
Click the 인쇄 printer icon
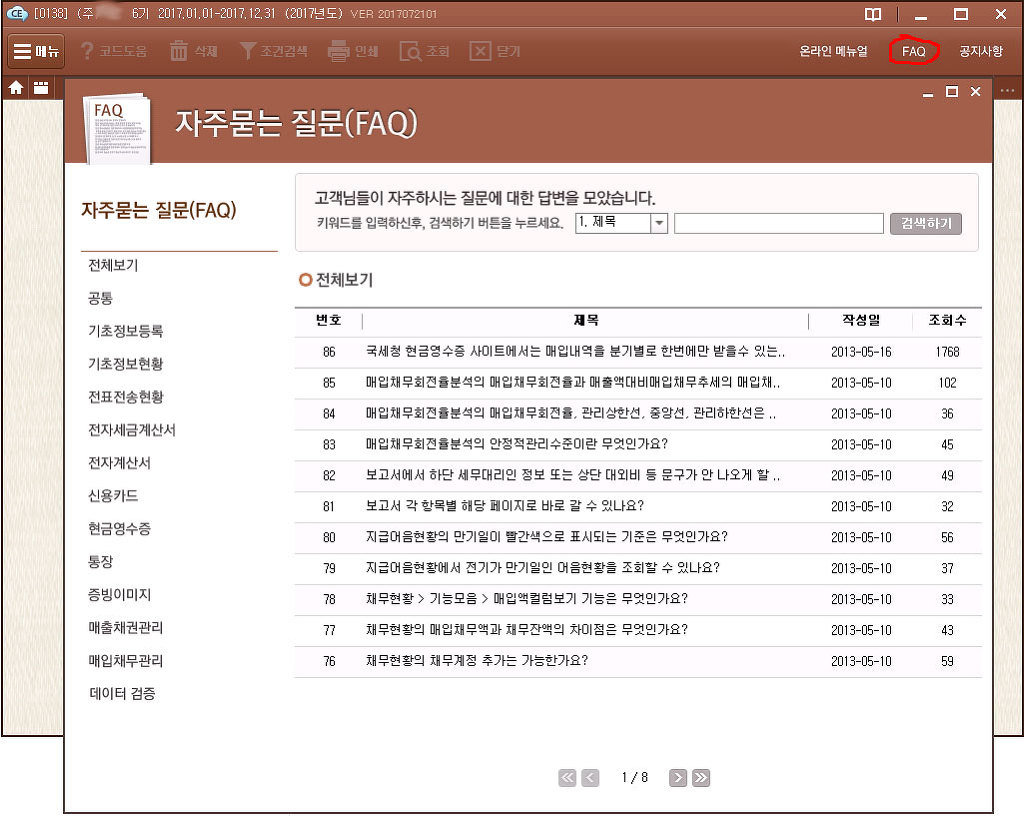coord(339,51)
